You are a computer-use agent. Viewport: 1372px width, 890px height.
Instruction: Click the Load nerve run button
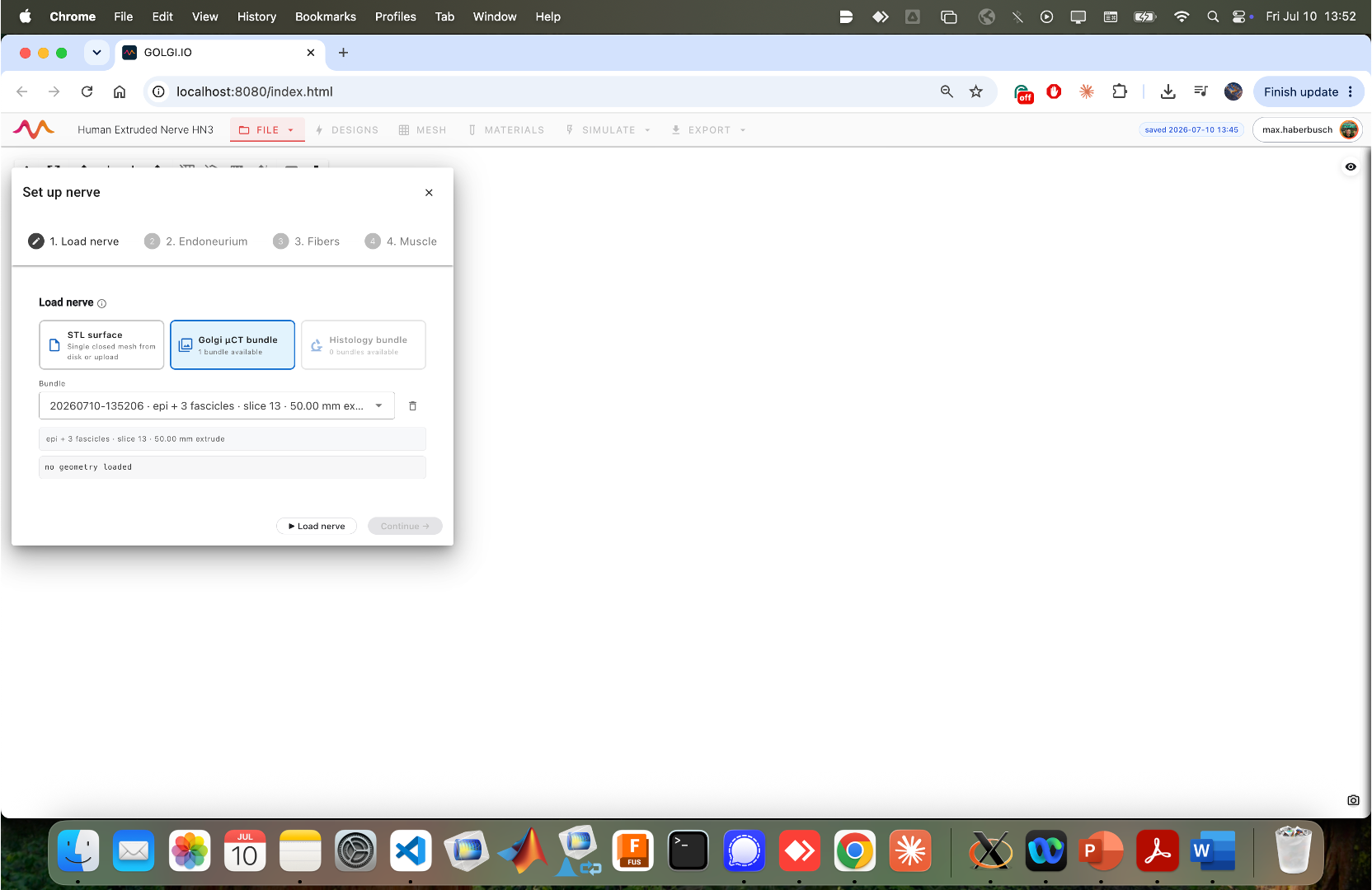(317, 527)
